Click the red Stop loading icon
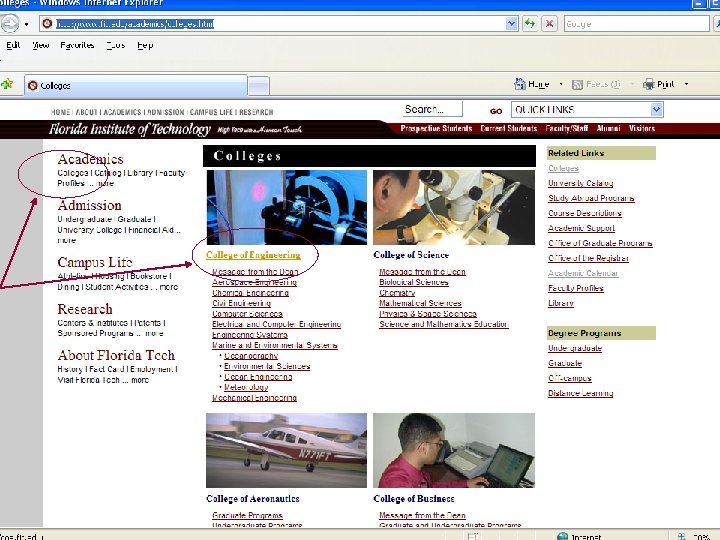Viewport: 720px width, 540px height. 549,23
